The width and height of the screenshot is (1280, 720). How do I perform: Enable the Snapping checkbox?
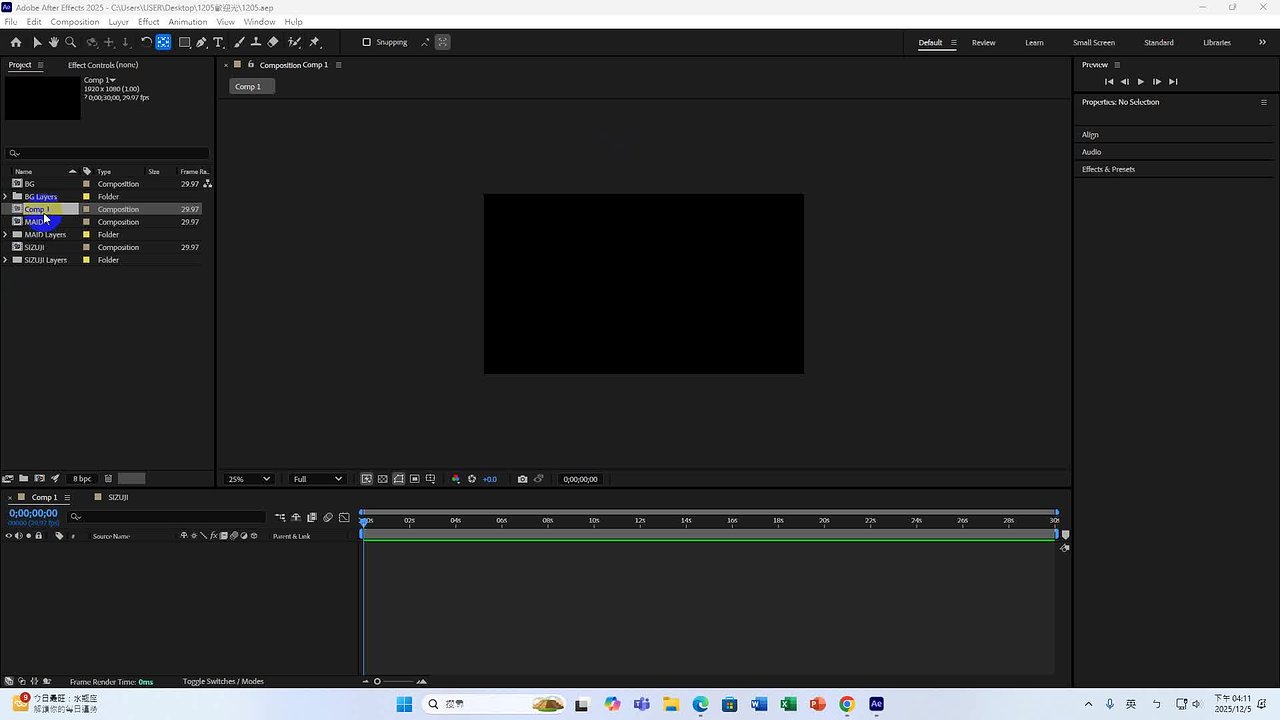point(366,42)
